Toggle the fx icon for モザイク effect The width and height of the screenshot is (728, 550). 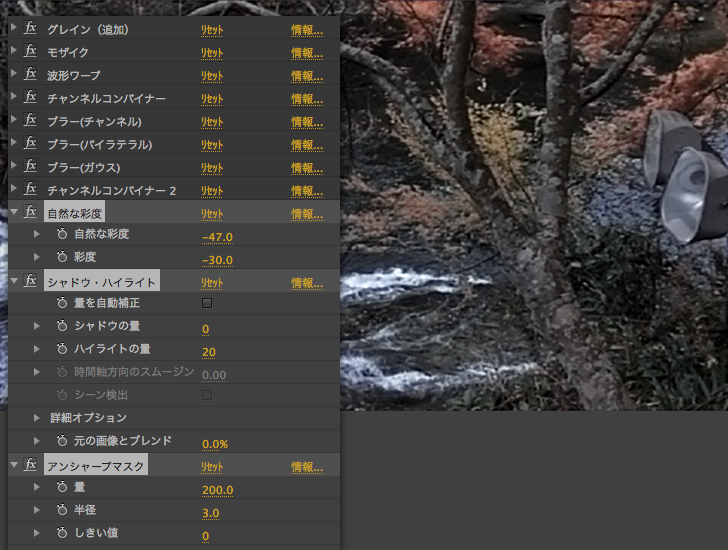tap(31, 52)
